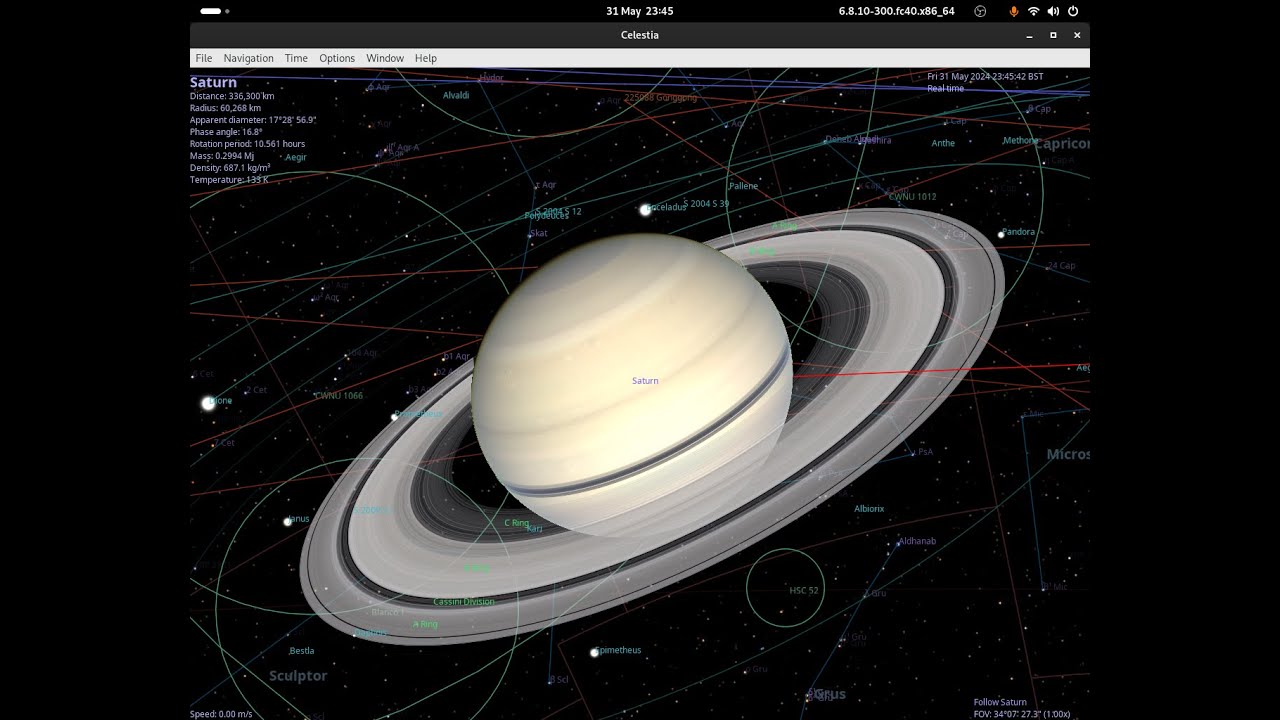Click the 'Bestla' moon label
Image resolution: width=1280 pixels, height=720 pixels.
301,651
